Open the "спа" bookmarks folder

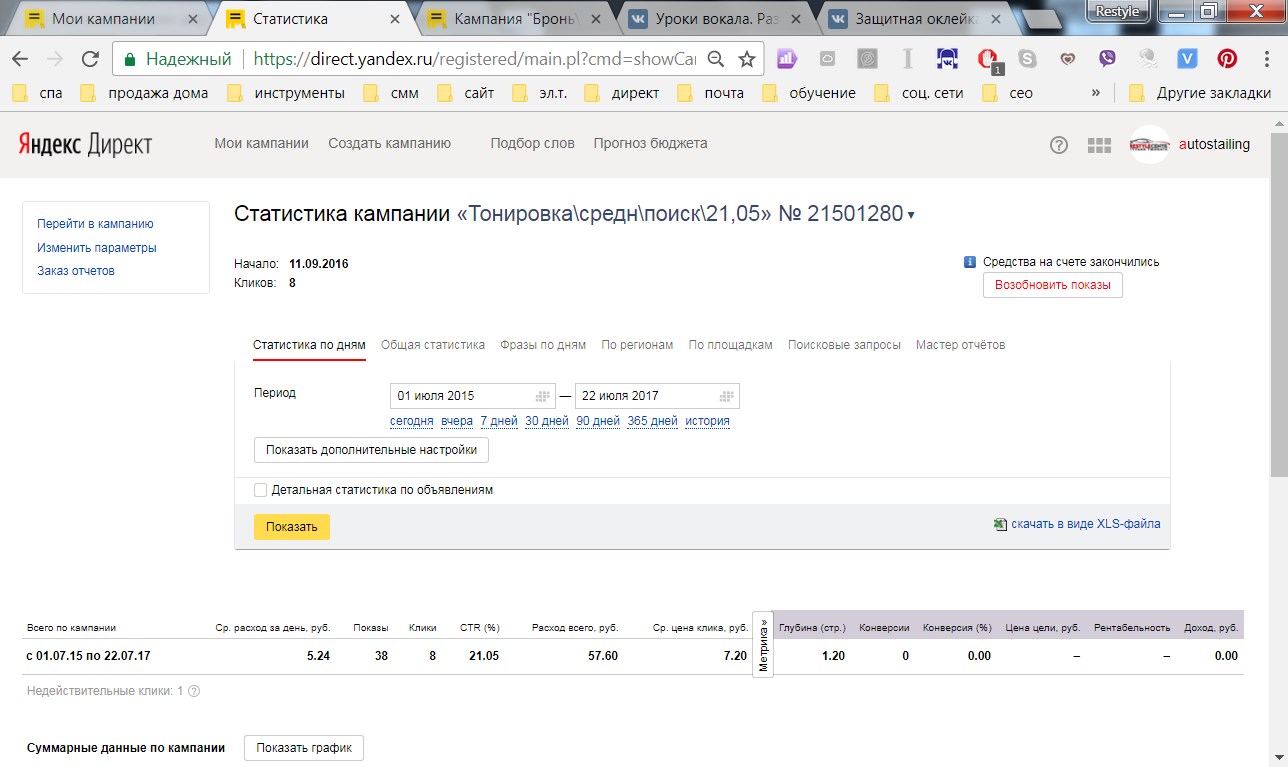click(x=36, y=93)
